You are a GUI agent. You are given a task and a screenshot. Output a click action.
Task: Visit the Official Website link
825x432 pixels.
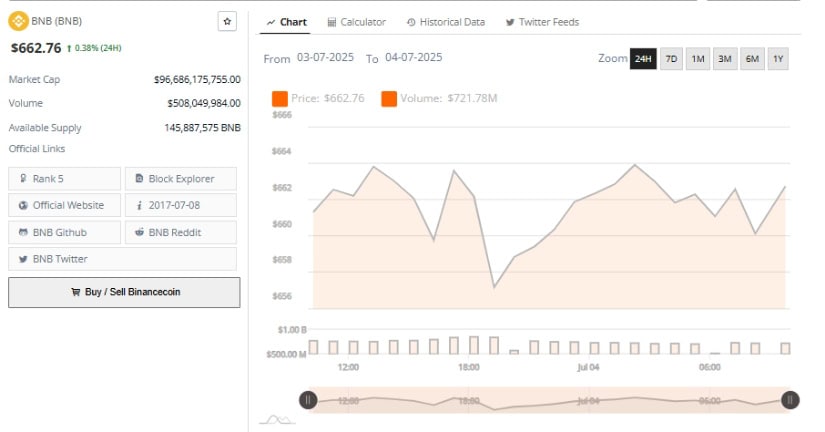click(64, 205)
